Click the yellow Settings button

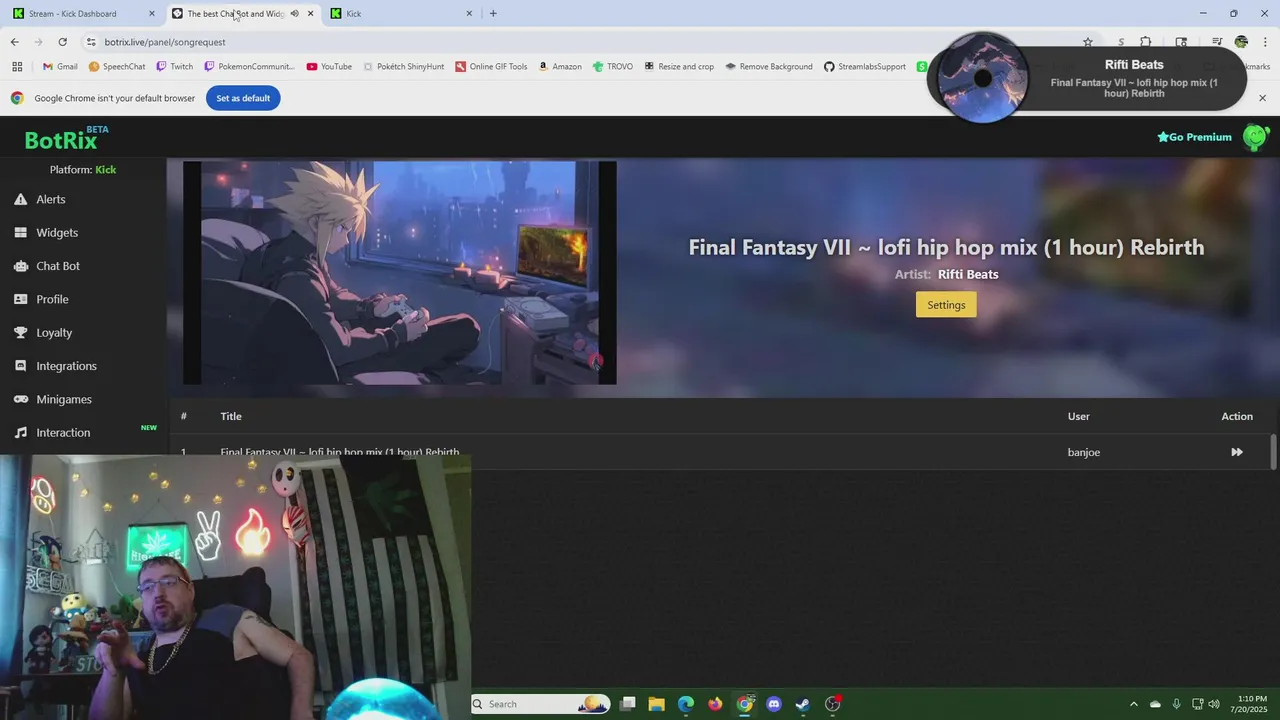tap(946, 305)
